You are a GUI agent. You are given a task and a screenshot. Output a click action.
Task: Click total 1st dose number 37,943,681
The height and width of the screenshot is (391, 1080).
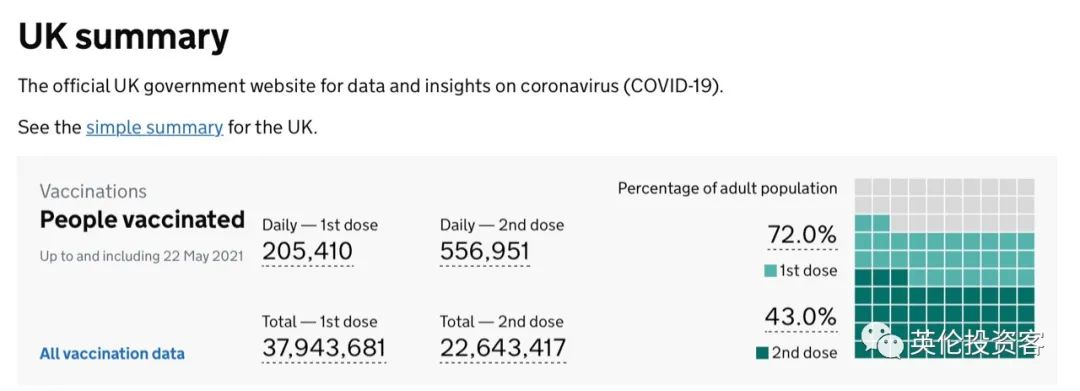[324, 348]
